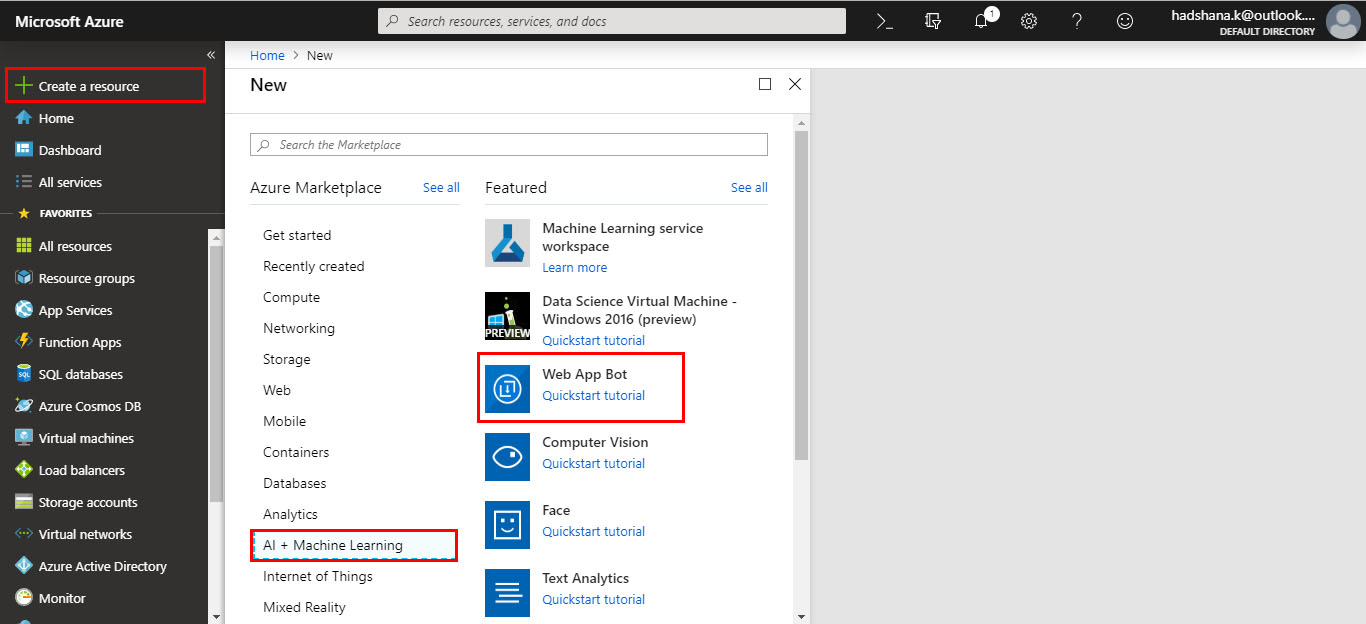Click the SQL databases icon
The image size is (1366, 624).
(x=24, y=374)
